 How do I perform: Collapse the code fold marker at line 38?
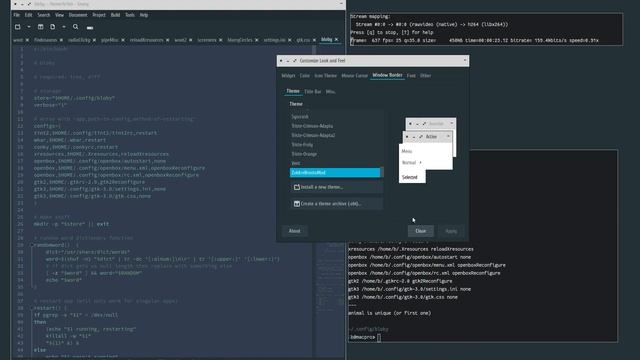tap(32, 308)
